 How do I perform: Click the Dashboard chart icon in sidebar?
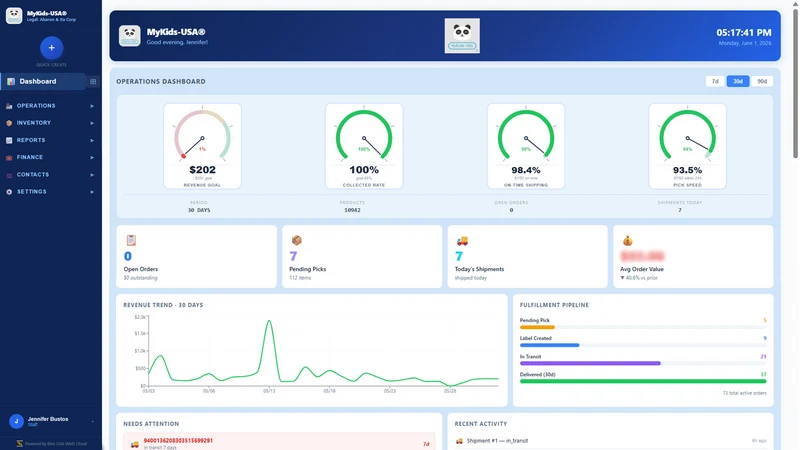(x=11, y=82)
